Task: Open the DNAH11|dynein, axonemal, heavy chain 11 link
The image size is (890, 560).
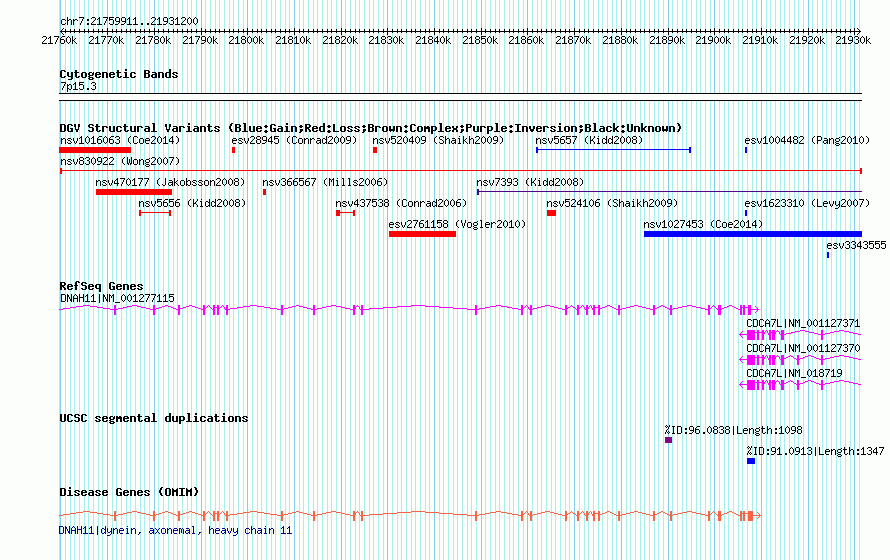Action: (x=175, y=530)
